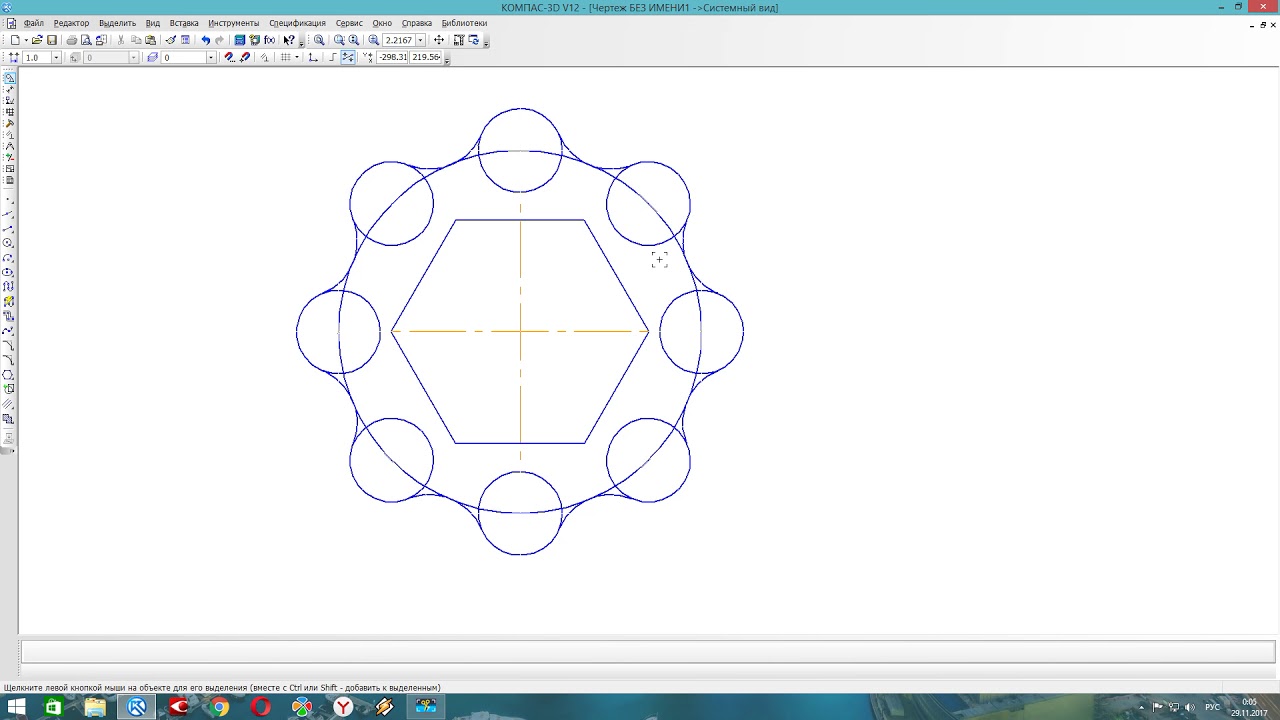This screenshot has width=1280, height=720.
Task: Select the Segment line tool
Action: point(9,228)
